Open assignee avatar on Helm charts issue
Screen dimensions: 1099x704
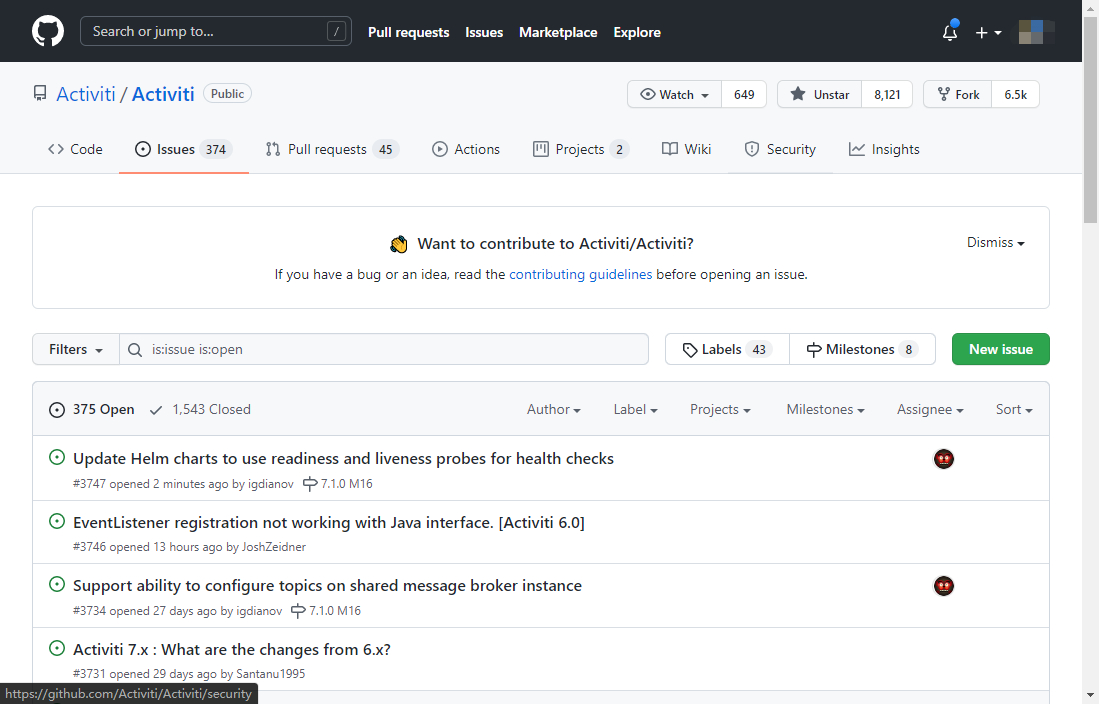click(x=944, y=459)
